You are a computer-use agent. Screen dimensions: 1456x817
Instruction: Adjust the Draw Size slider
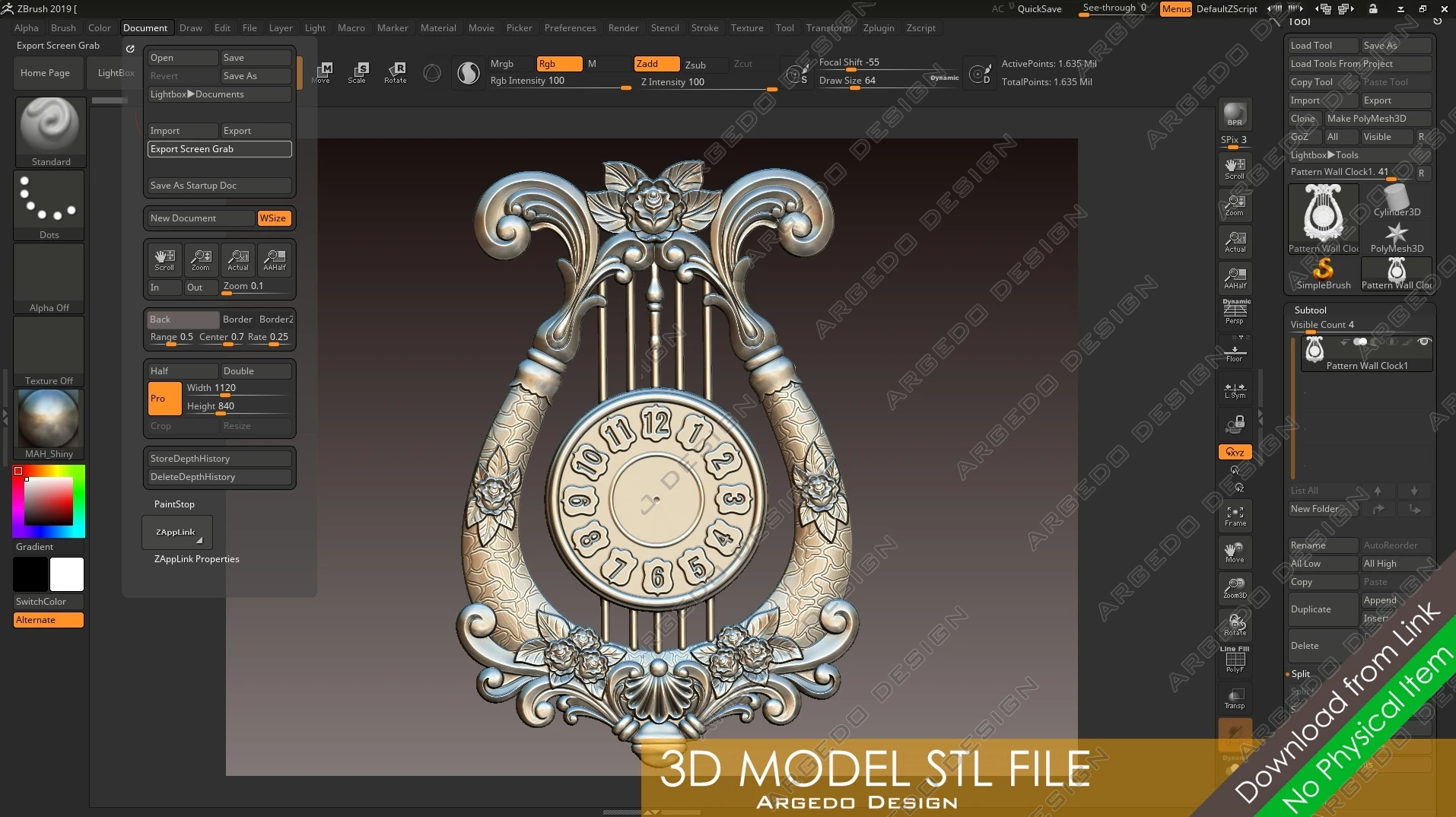(889, 81)
